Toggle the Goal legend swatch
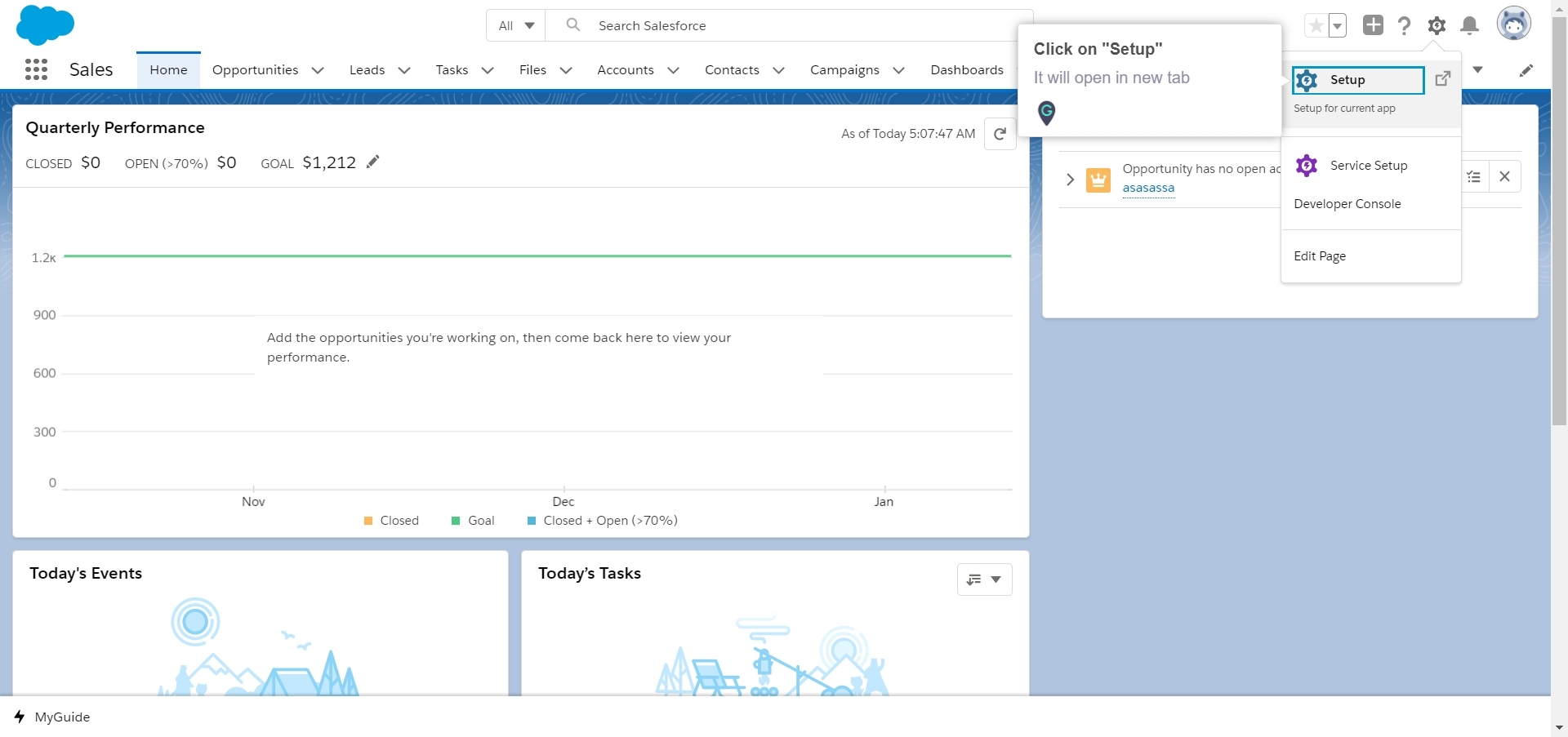 (456, 521)
